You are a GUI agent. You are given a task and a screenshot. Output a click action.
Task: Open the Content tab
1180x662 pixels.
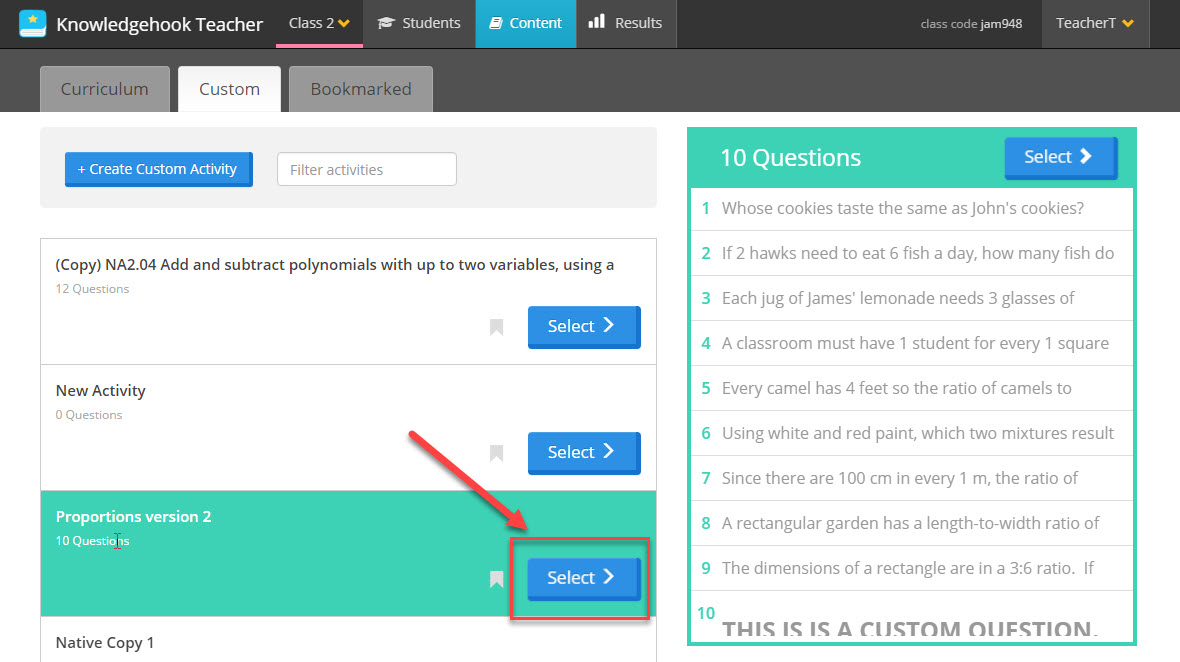(x=526, y=23)
